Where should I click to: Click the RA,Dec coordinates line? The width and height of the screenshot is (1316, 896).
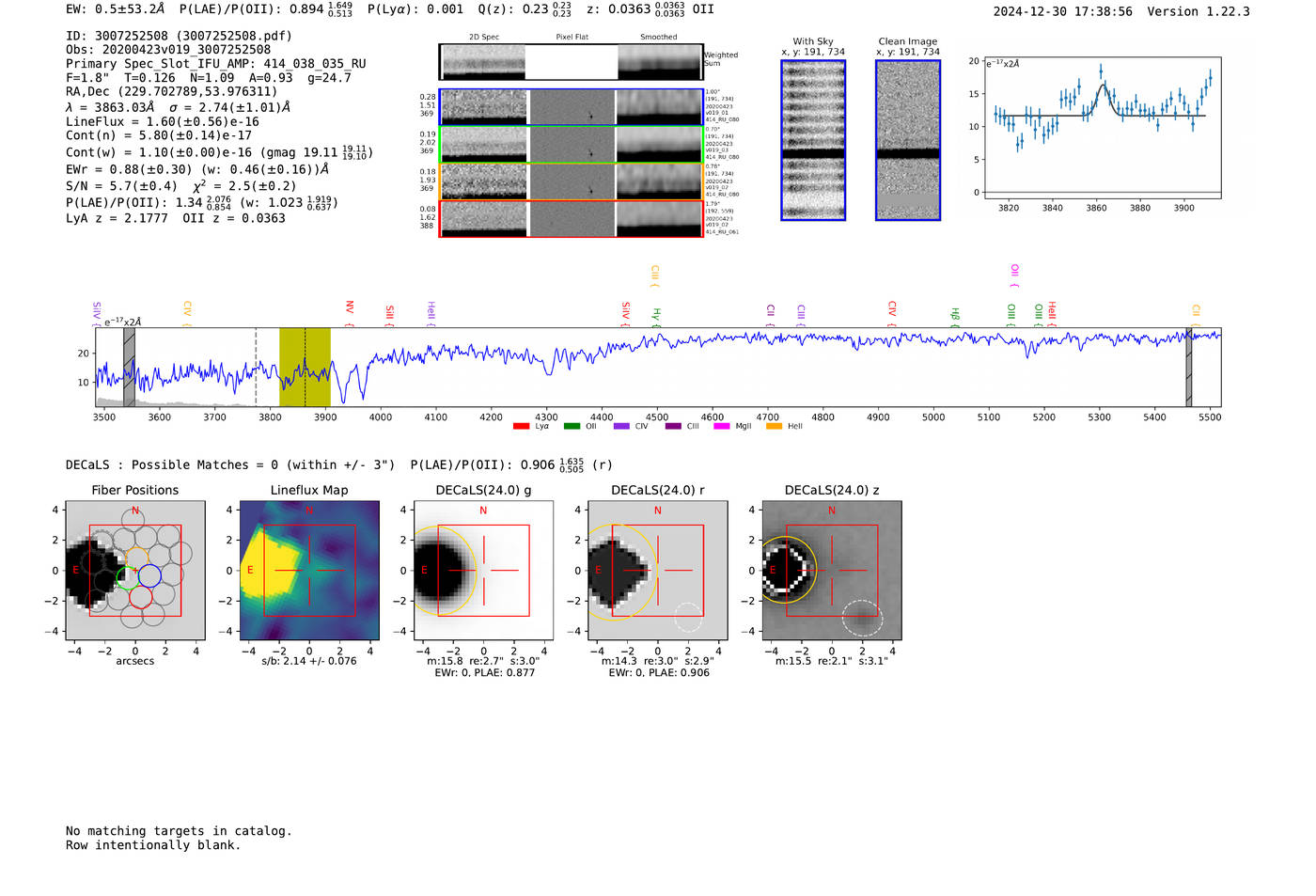[172, 92]
